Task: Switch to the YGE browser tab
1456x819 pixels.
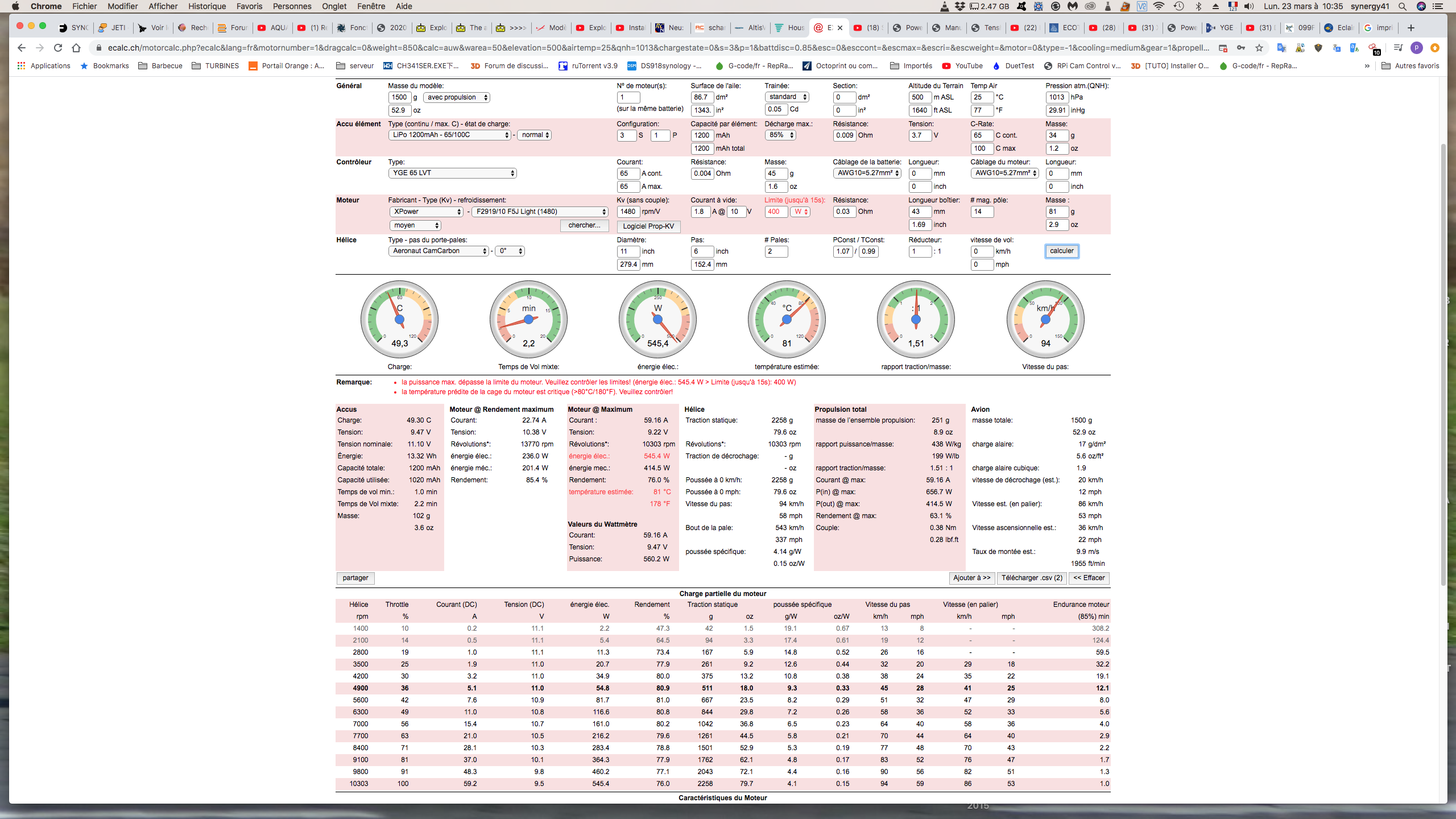Action: [x=1220, y=27]
